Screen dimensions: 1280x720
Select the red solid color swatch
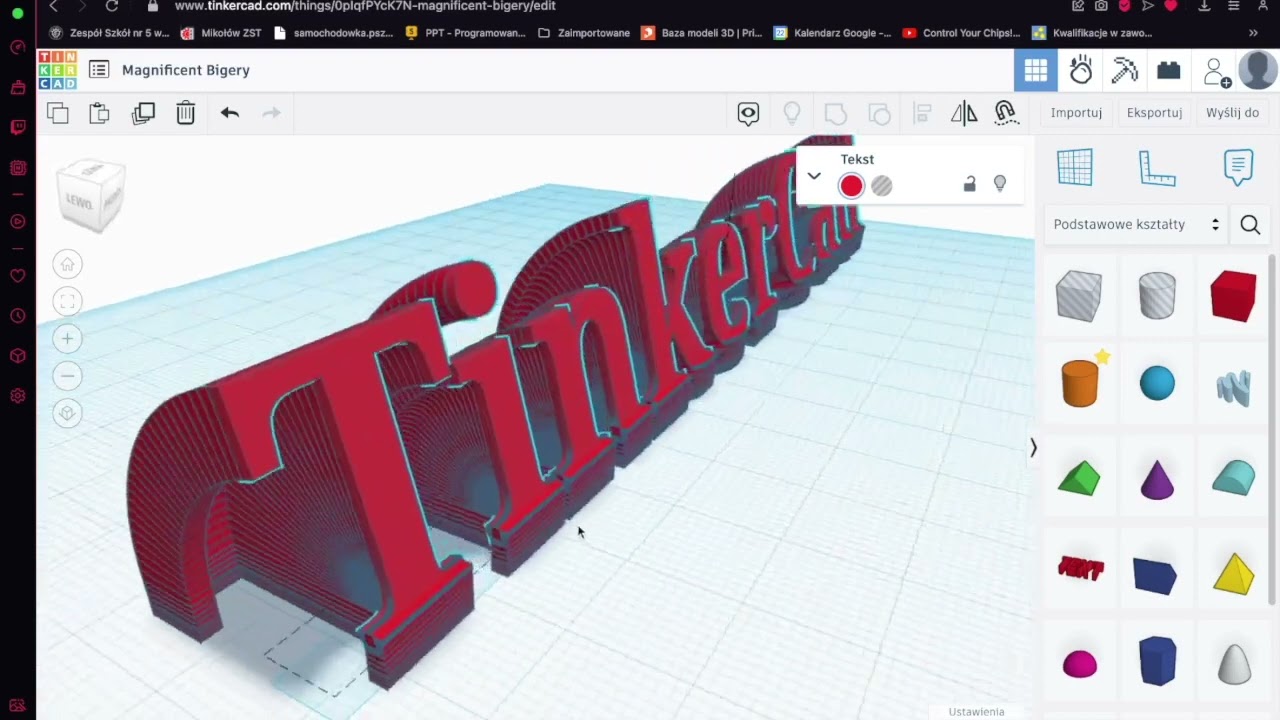tap(851, 186)
